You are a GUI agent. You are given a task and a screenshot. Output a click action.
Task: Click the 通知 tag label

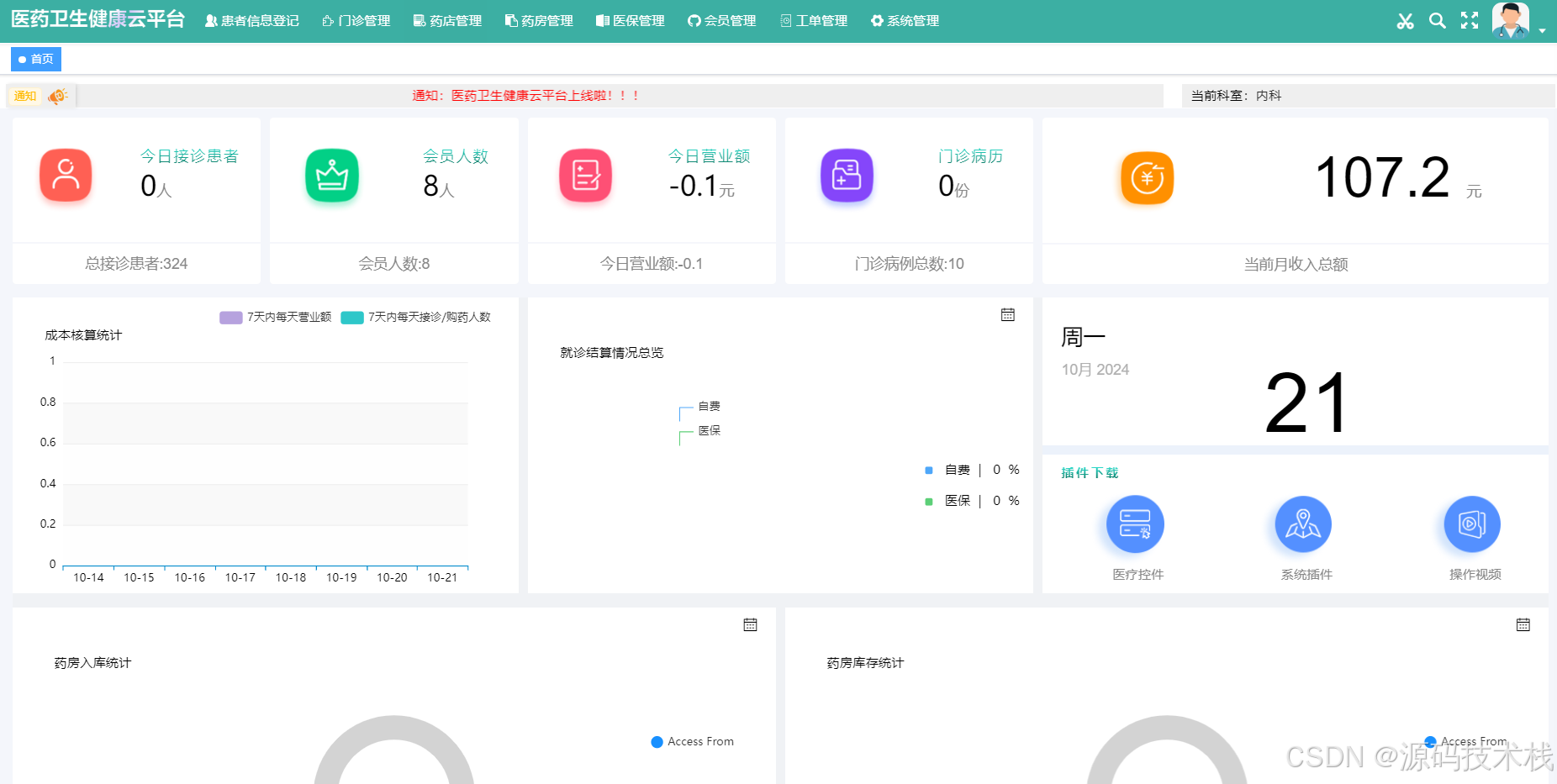pyautogui.click(x=25, y=96)
